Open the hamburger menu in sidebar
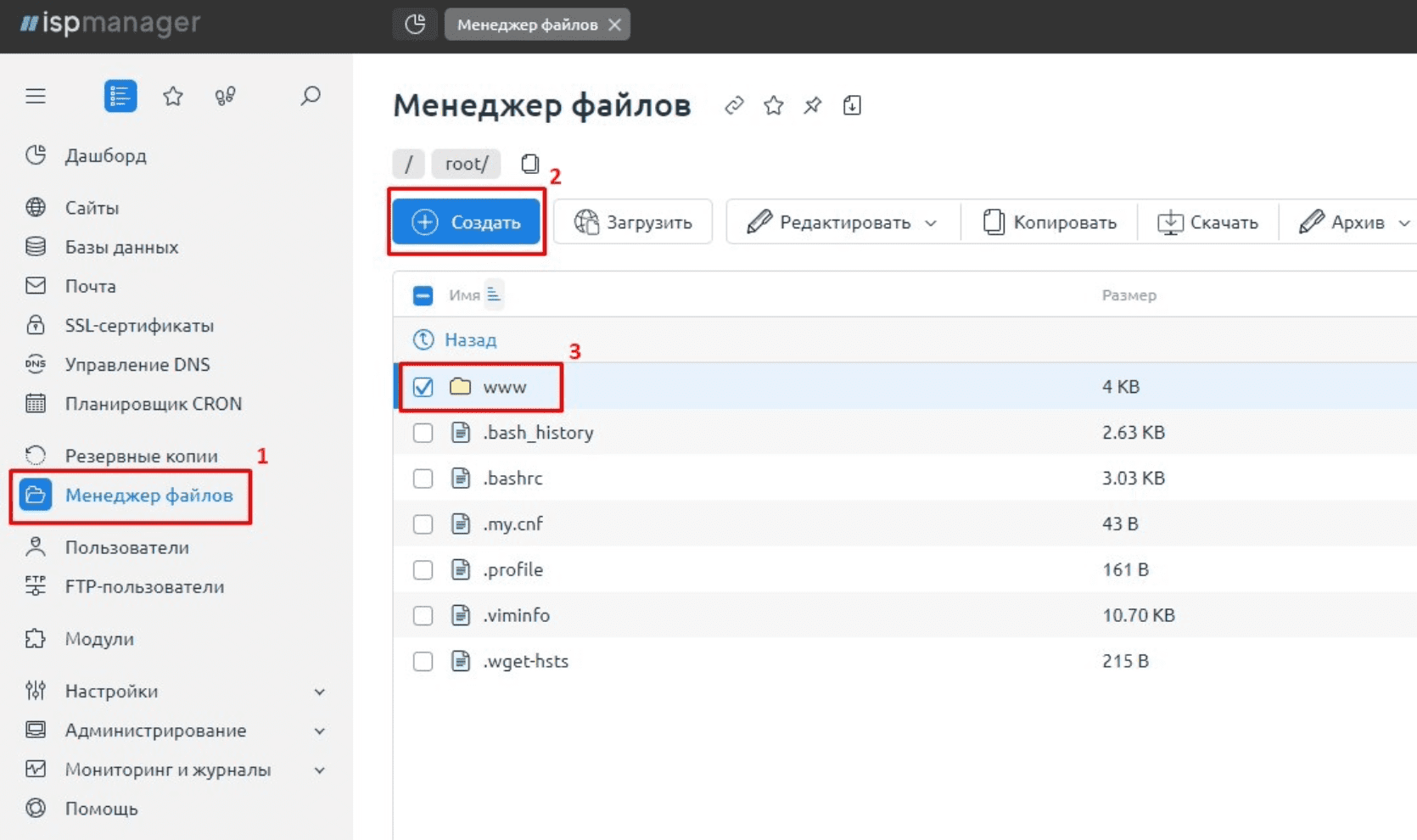The width and height of the screenshot is (1417, 840). tap(36, 96)
